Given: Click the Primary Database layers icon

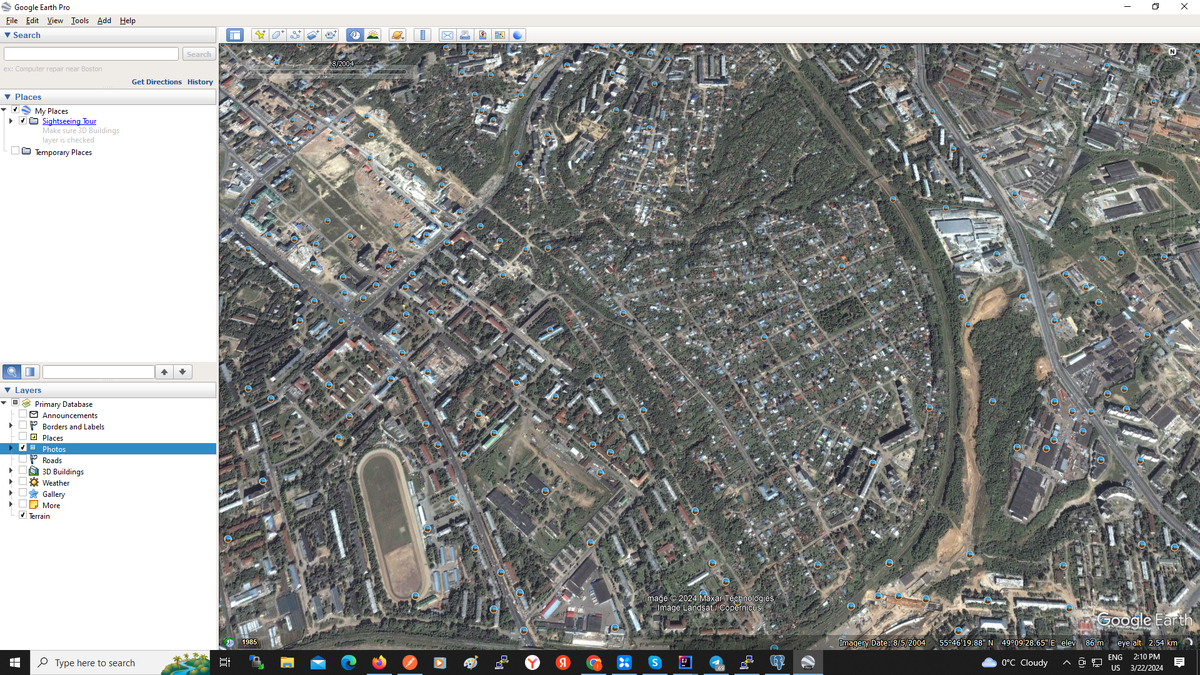Looking at the screenshot, I should pos(25,404).
